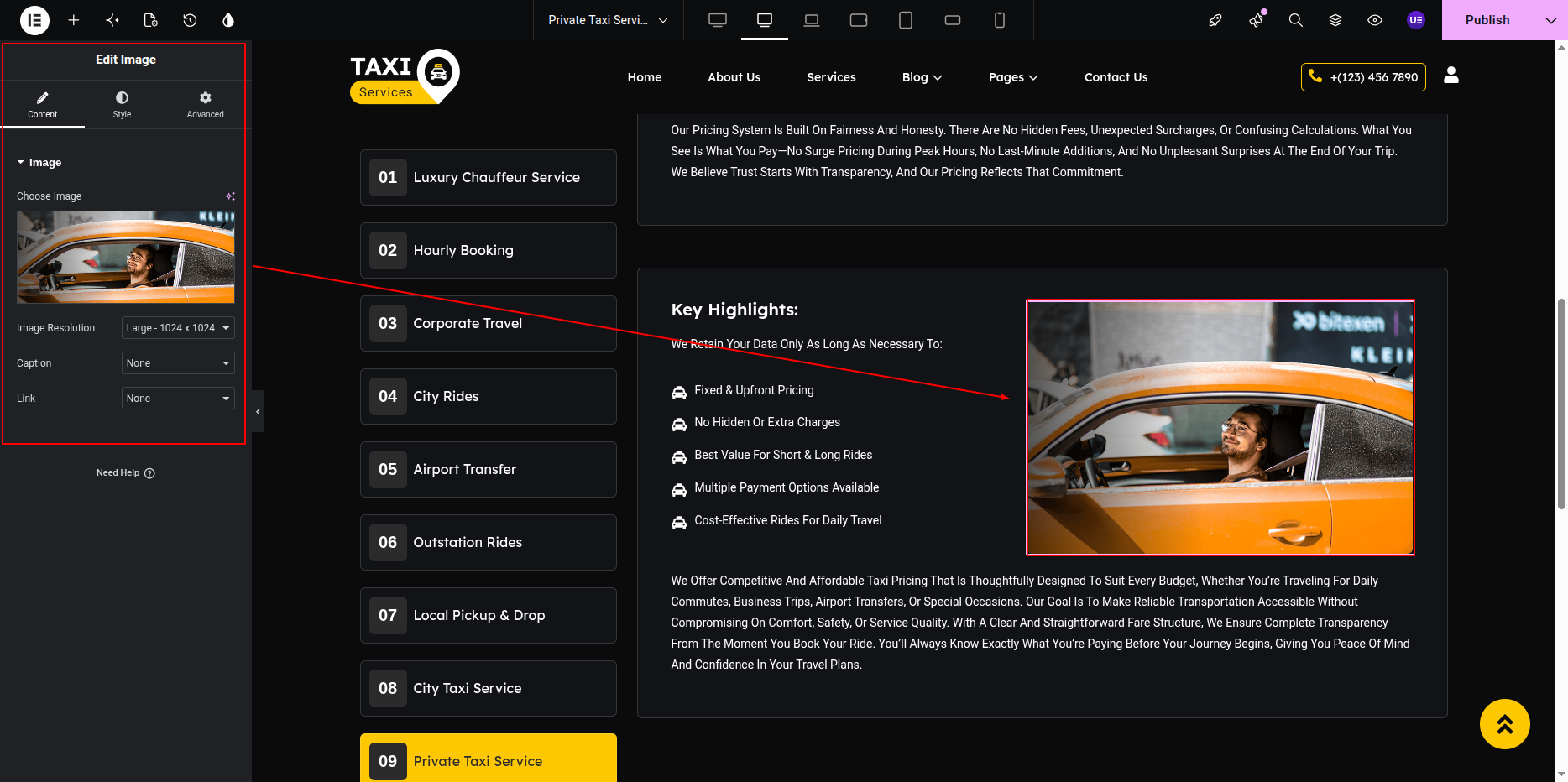1568x782 pixels.
Task: Open What's New notifications icon
Action: [x=1257, y=20]
